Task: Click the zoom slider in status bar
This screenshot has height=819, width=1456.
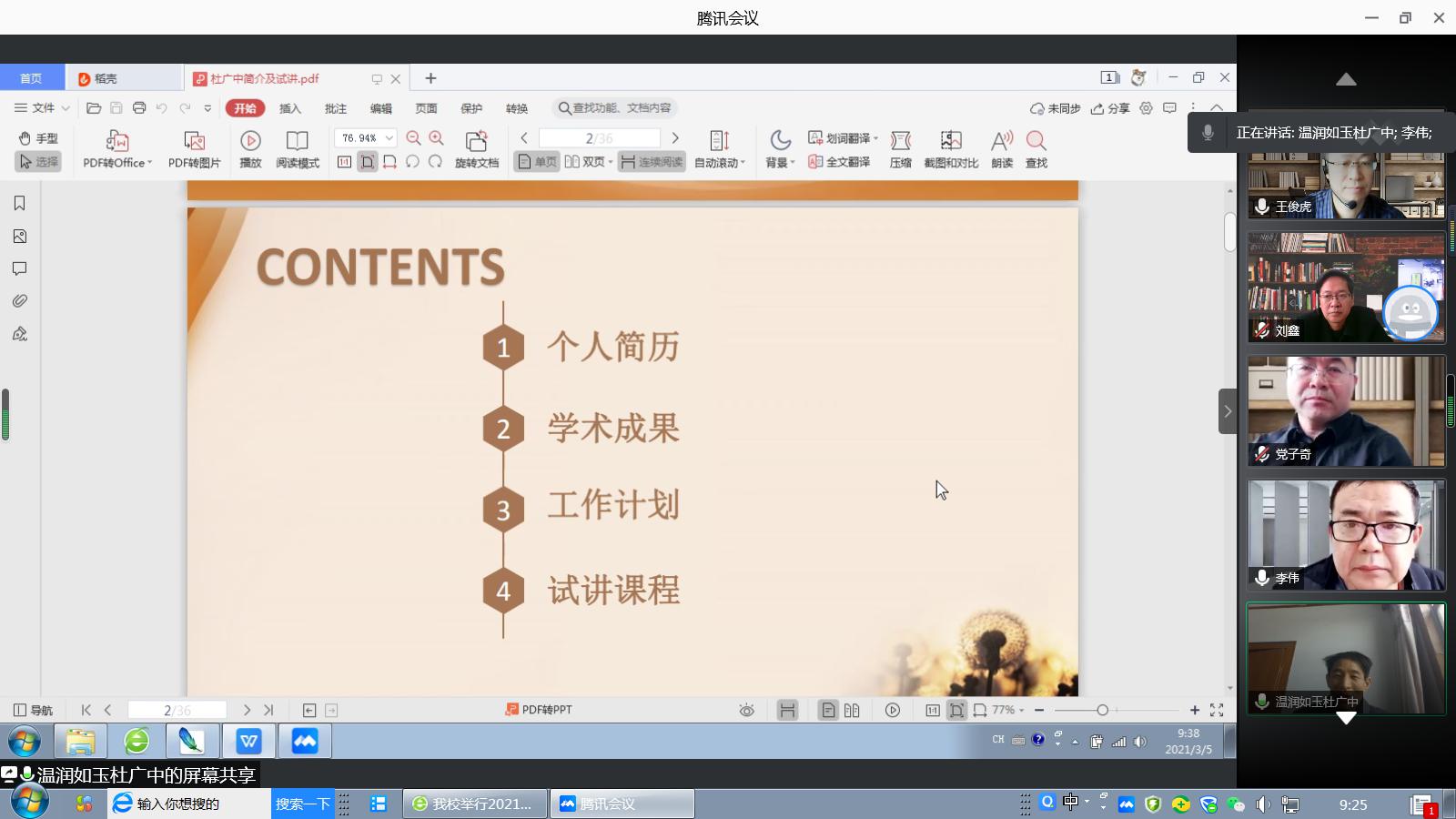Action: pos(1102,710)
